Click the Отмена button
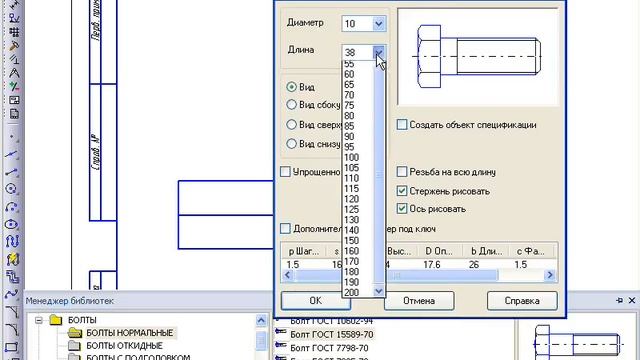The height and width of the screenshot is (360, 640). (x=419, y=301)
